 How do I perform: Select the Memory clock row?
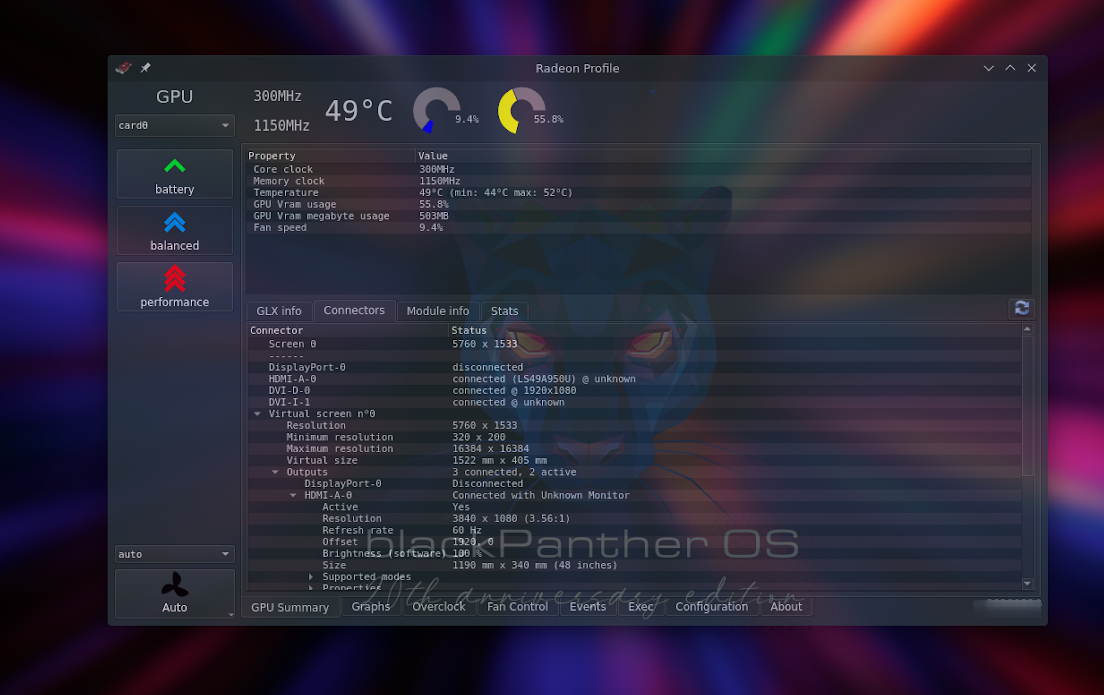pos(639,181)
